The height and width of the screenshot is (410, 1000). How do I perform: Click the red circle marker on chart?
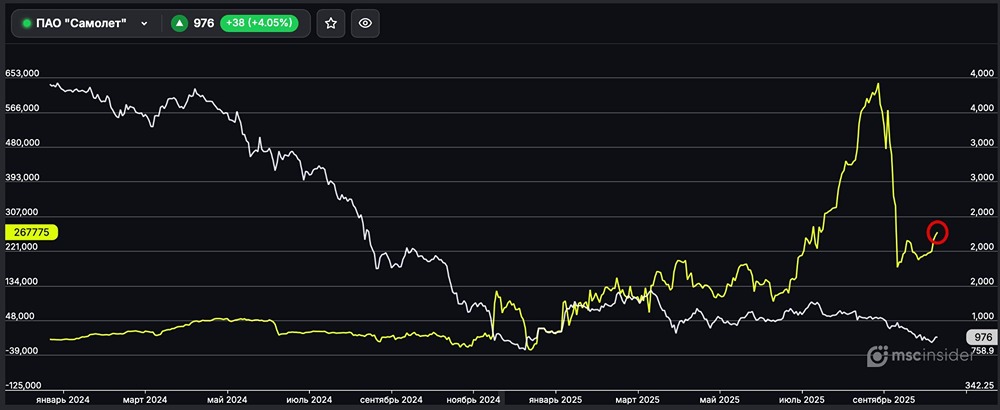click(x=937, y=232)
